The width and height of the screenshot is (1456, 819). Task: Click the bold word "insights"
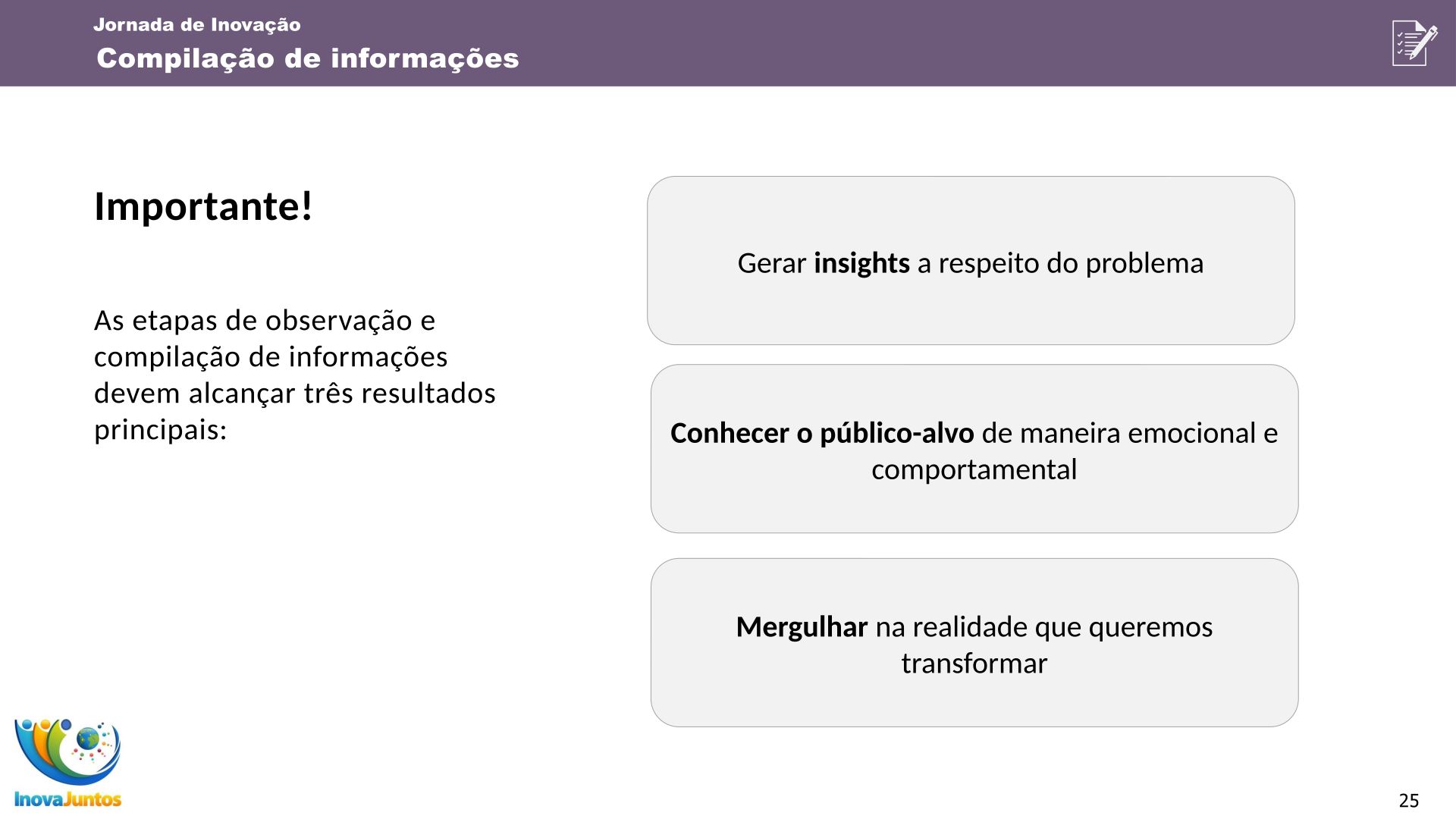click(x=861, y=263)
